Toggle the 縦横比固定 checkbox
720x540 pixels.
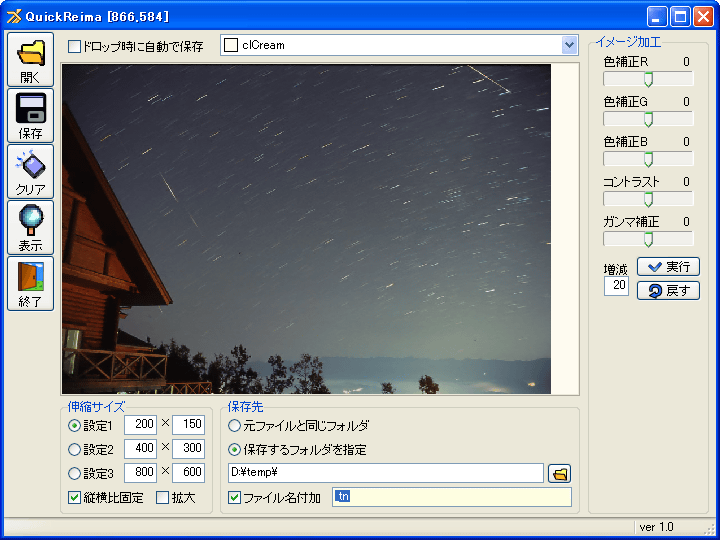[74, 497]
